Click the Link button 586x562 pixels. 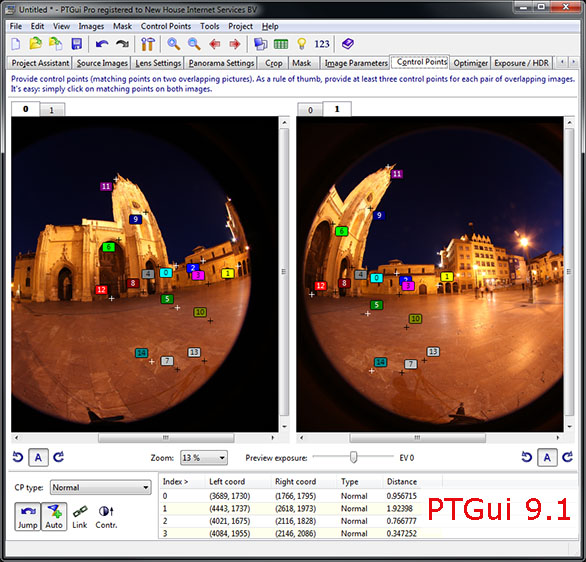80,517
